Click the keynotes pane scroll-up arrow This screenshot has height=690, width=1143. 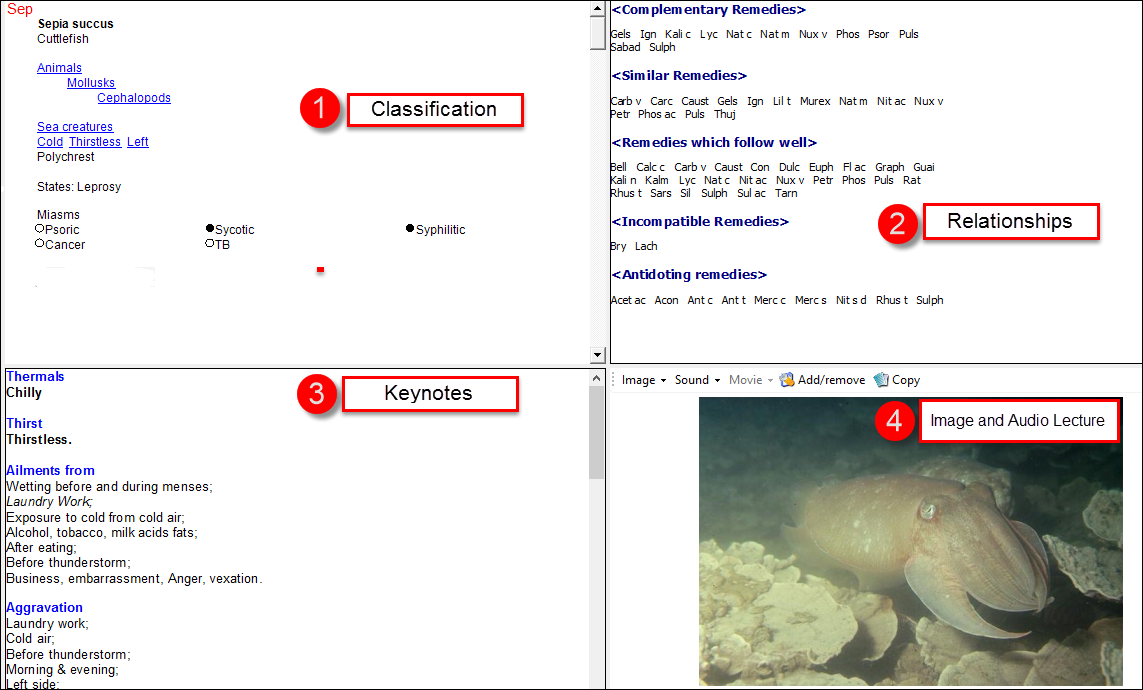pos(597,378)
